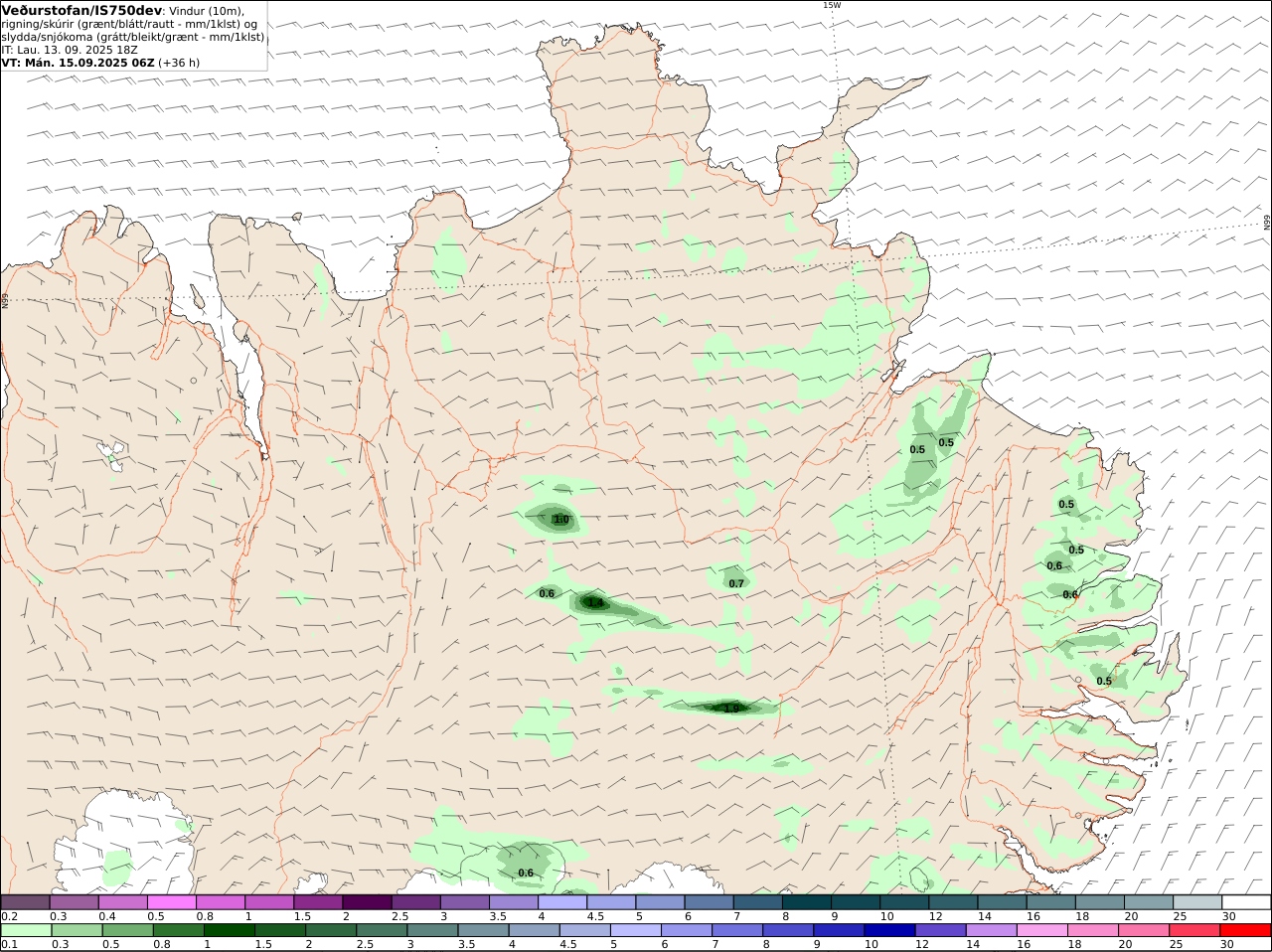Select the 3.5–4 blue-grey swatch, lower legend
1272x952 pixels.
click(483, 930)
